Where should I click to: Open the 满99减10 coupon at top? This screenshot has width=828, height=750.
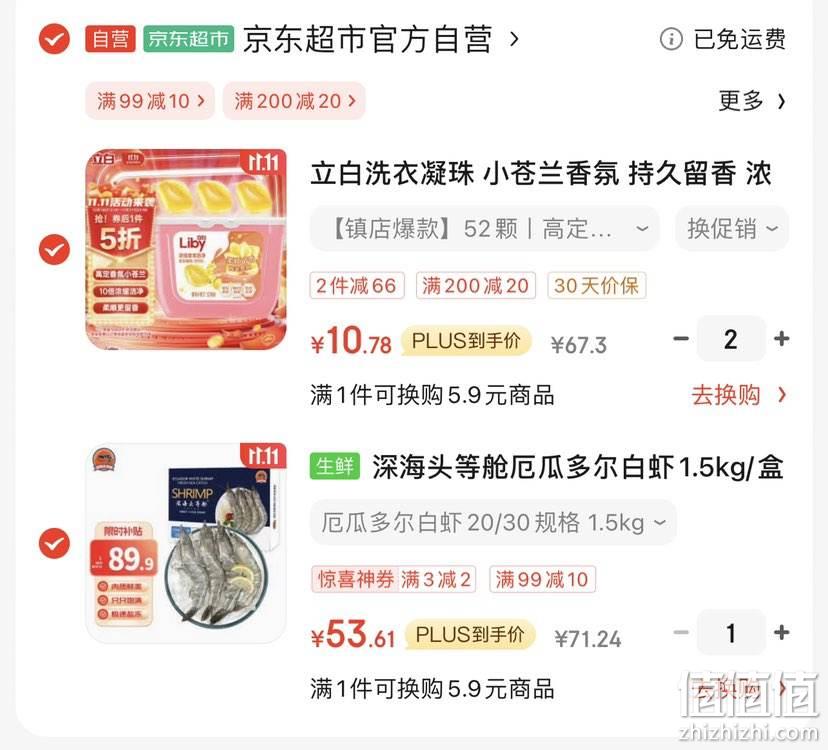[x=150, y=101]
